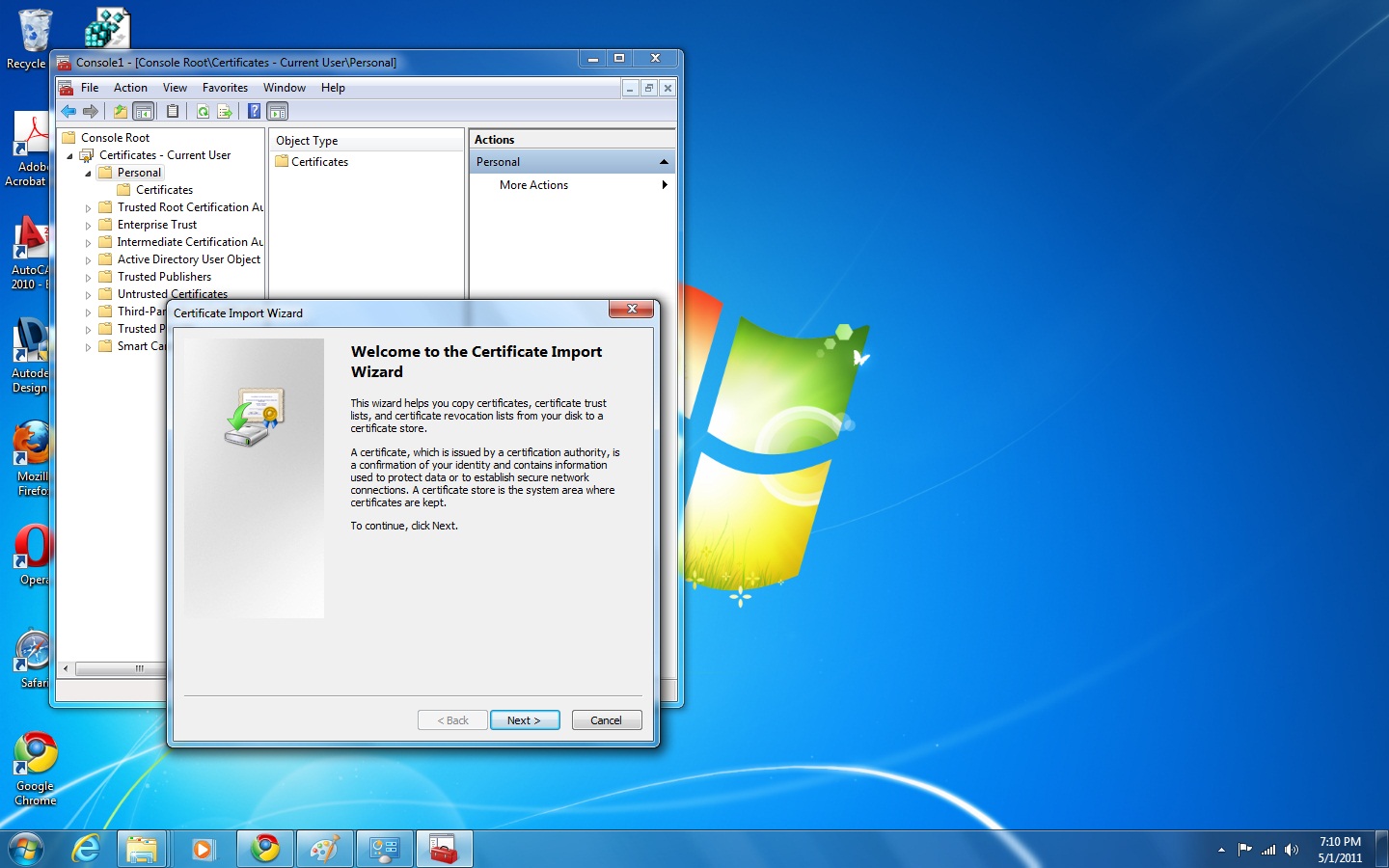Click the volume speaker tray icon
Image resolution: width=1389 pixels, height=868 pixels.
(1292, 850)
